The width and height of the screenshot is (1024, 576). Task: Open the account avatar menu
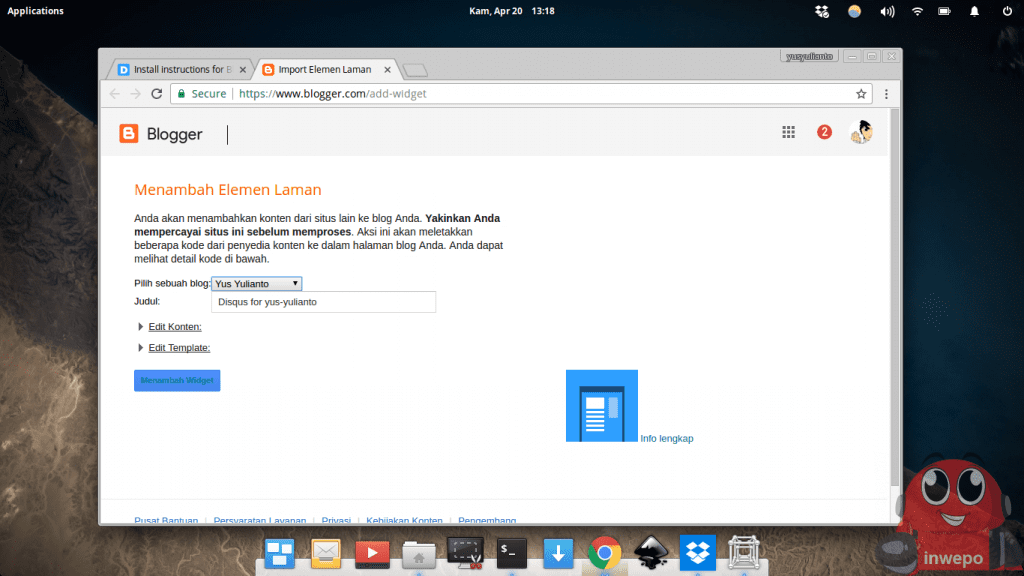point(861,132)
